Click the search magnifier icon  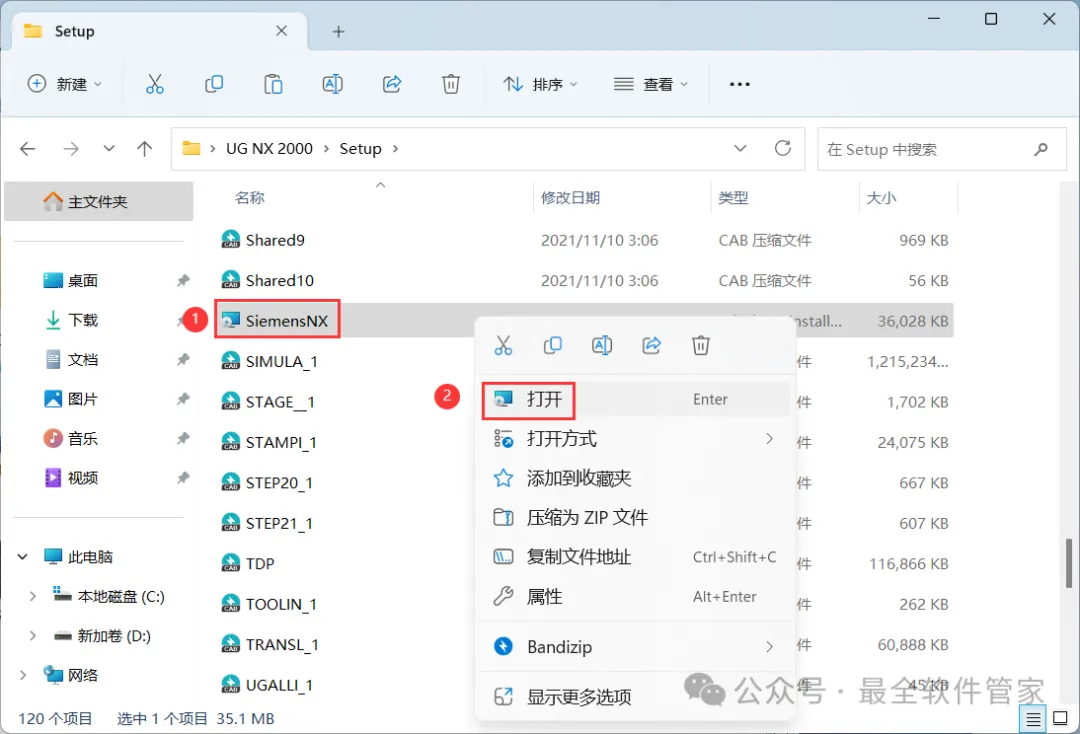pyautogui.click(x=1041, y=149)
